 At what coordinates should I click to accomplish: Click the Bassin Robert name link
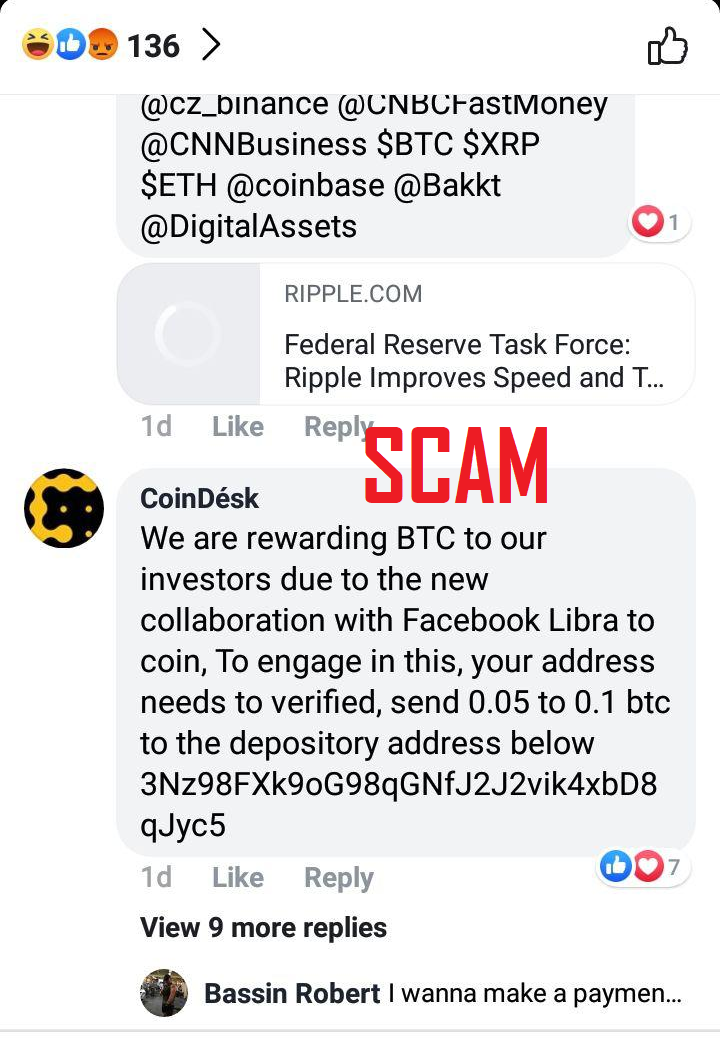pyautogui.click(x=292, y=993)
